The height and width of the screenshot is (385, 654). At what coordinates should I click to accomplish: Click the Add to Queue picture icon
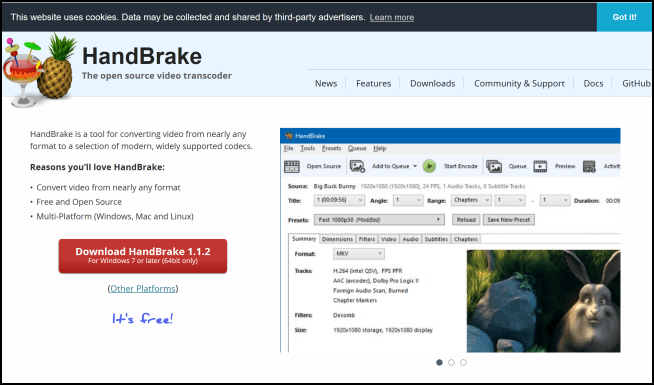(x=357, y=166)
